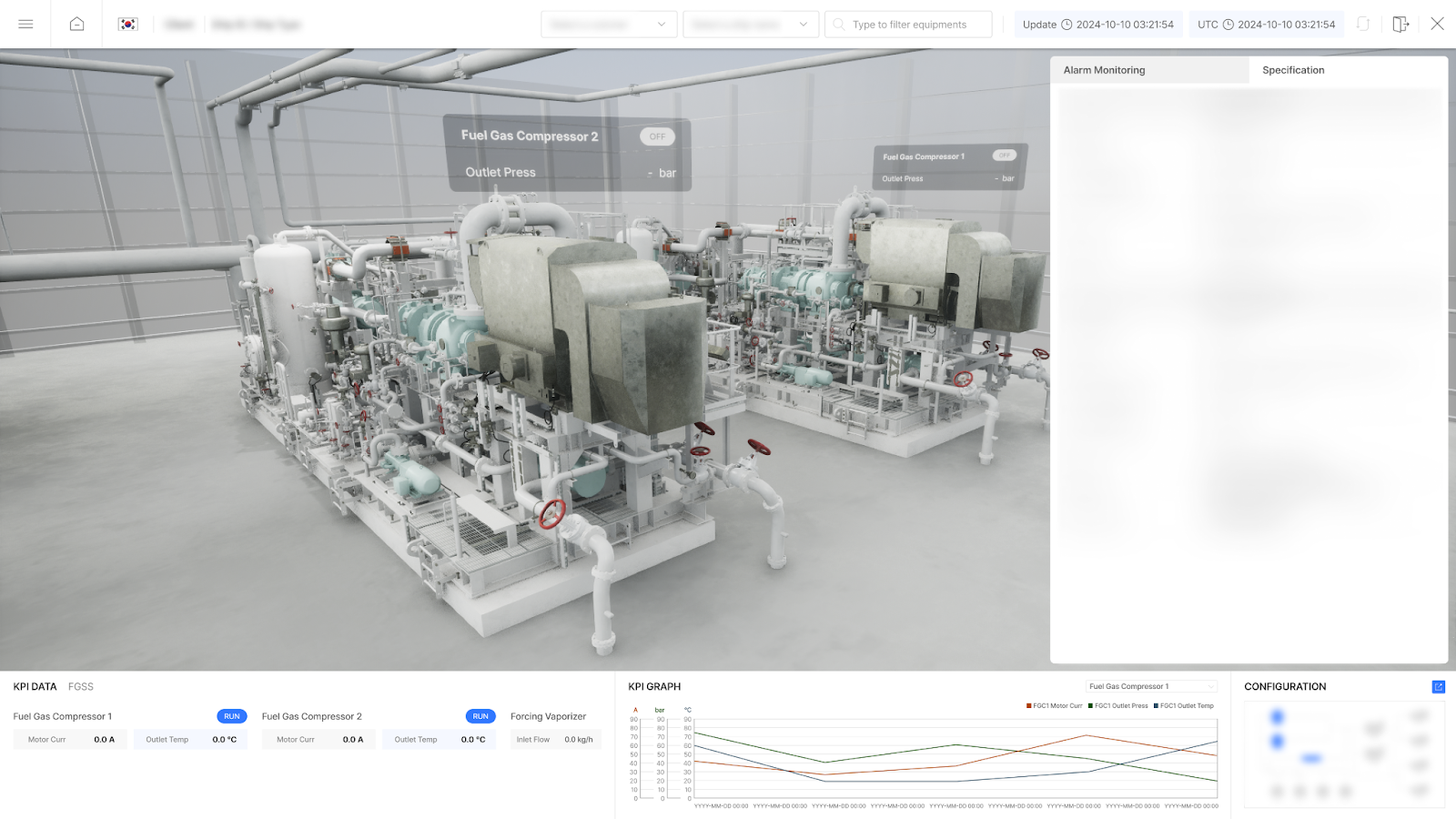1456x819 pixels.
Task: Click Outlet Press row in Compressor 2 label
Action: (571, 173)
